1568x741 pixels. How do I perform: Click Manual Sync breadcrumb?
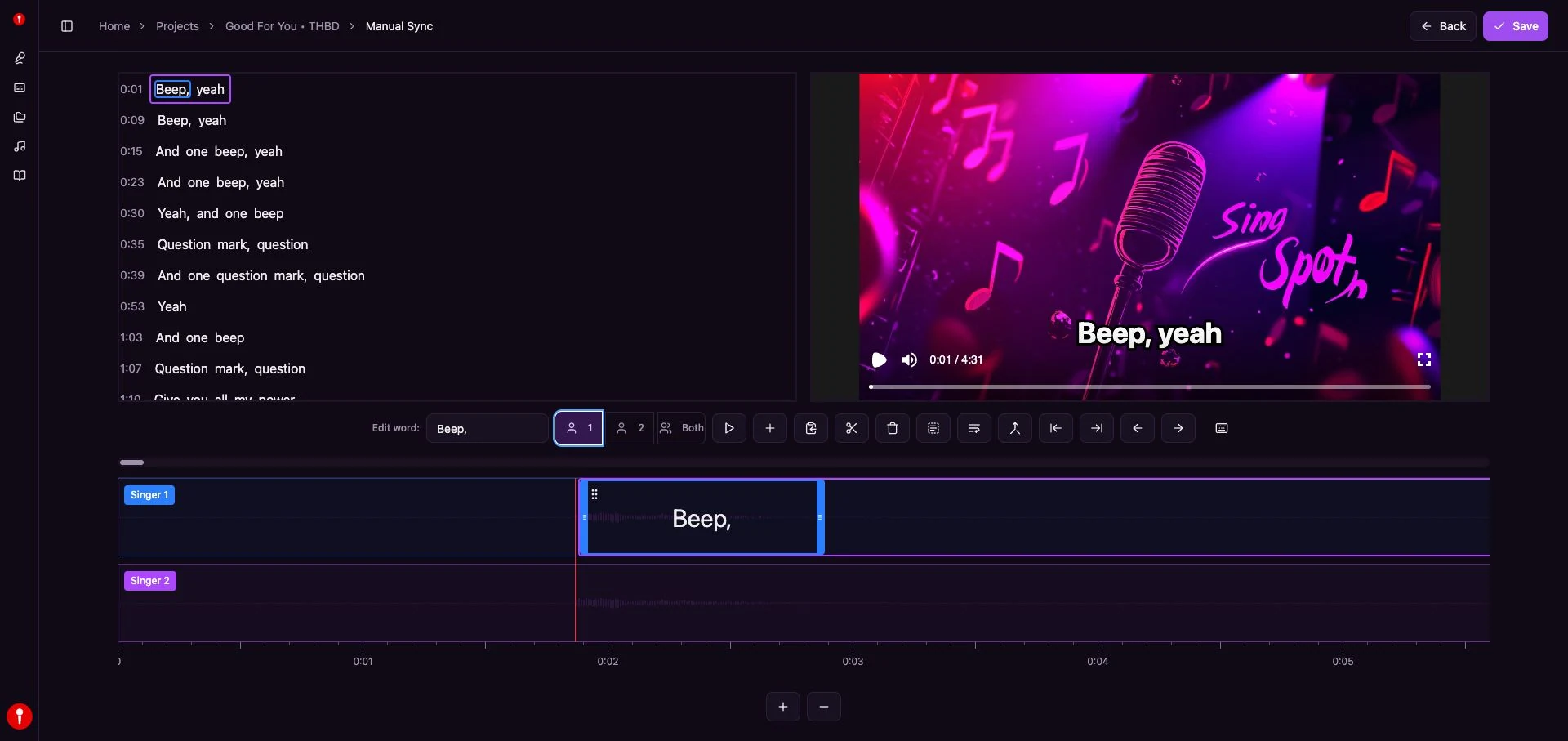point(399,26)
